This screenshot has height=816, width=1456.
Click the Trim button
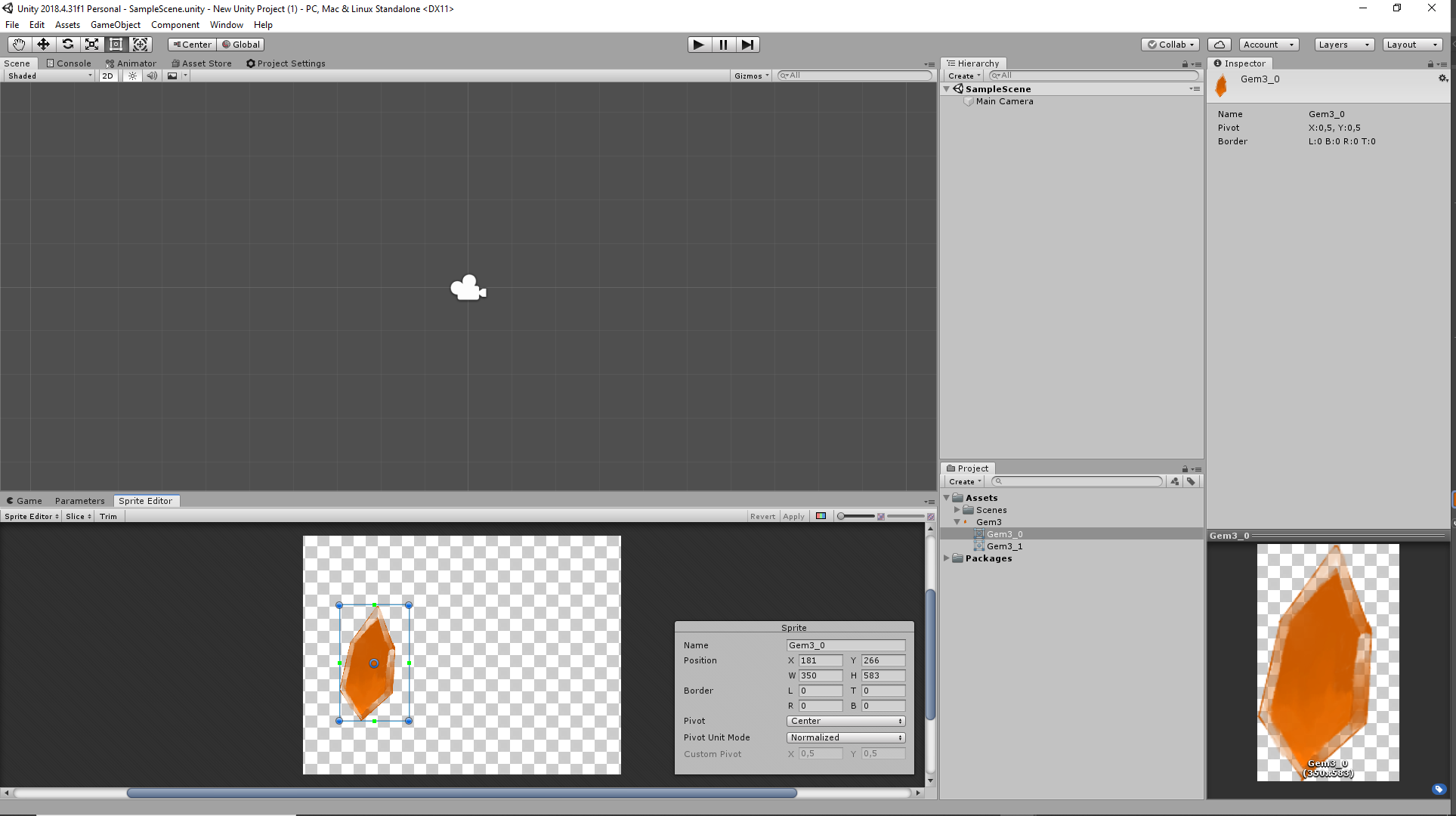pyautogui.click(x=108, y=517)
